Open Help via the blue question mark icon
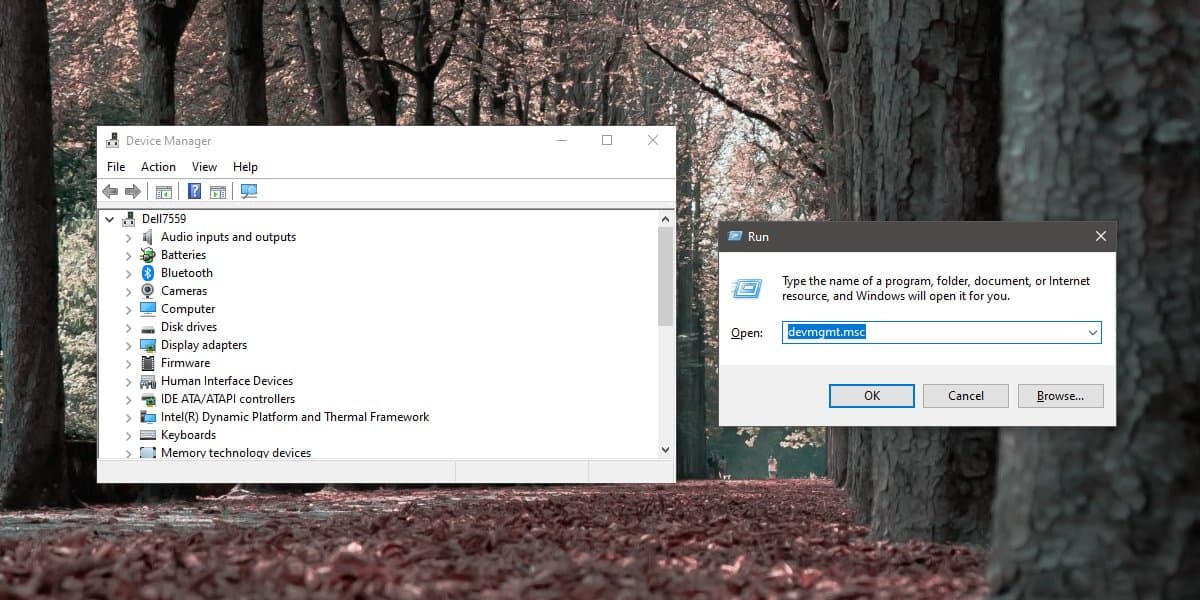 click(x=194, y=191)
